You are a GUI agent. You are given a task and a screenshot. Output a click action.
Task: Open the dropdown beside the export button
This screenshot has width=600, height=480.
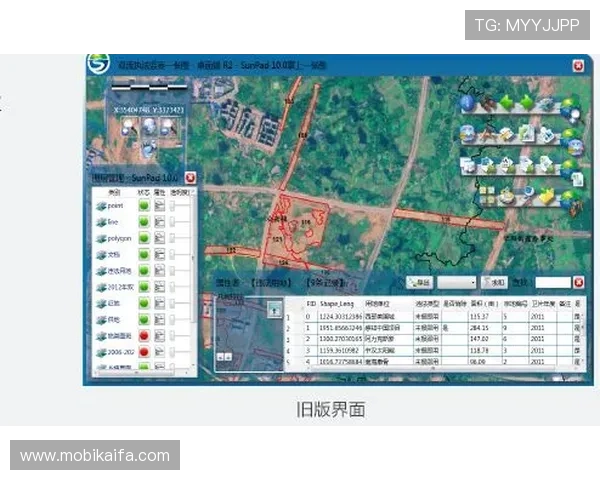tap(457, 282)
